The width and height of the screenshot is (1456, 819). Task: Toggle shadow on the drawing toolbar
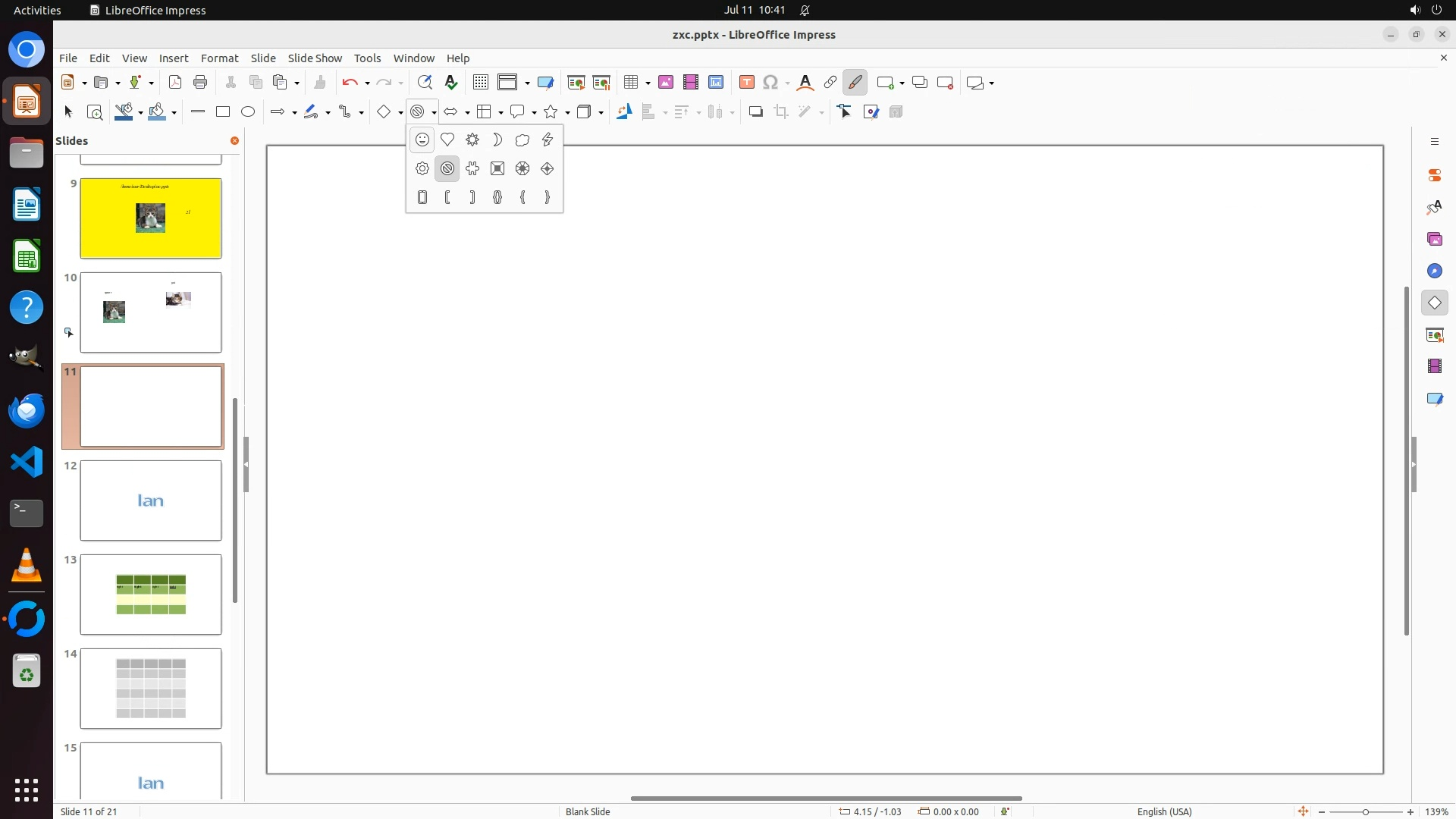point(755,112)
